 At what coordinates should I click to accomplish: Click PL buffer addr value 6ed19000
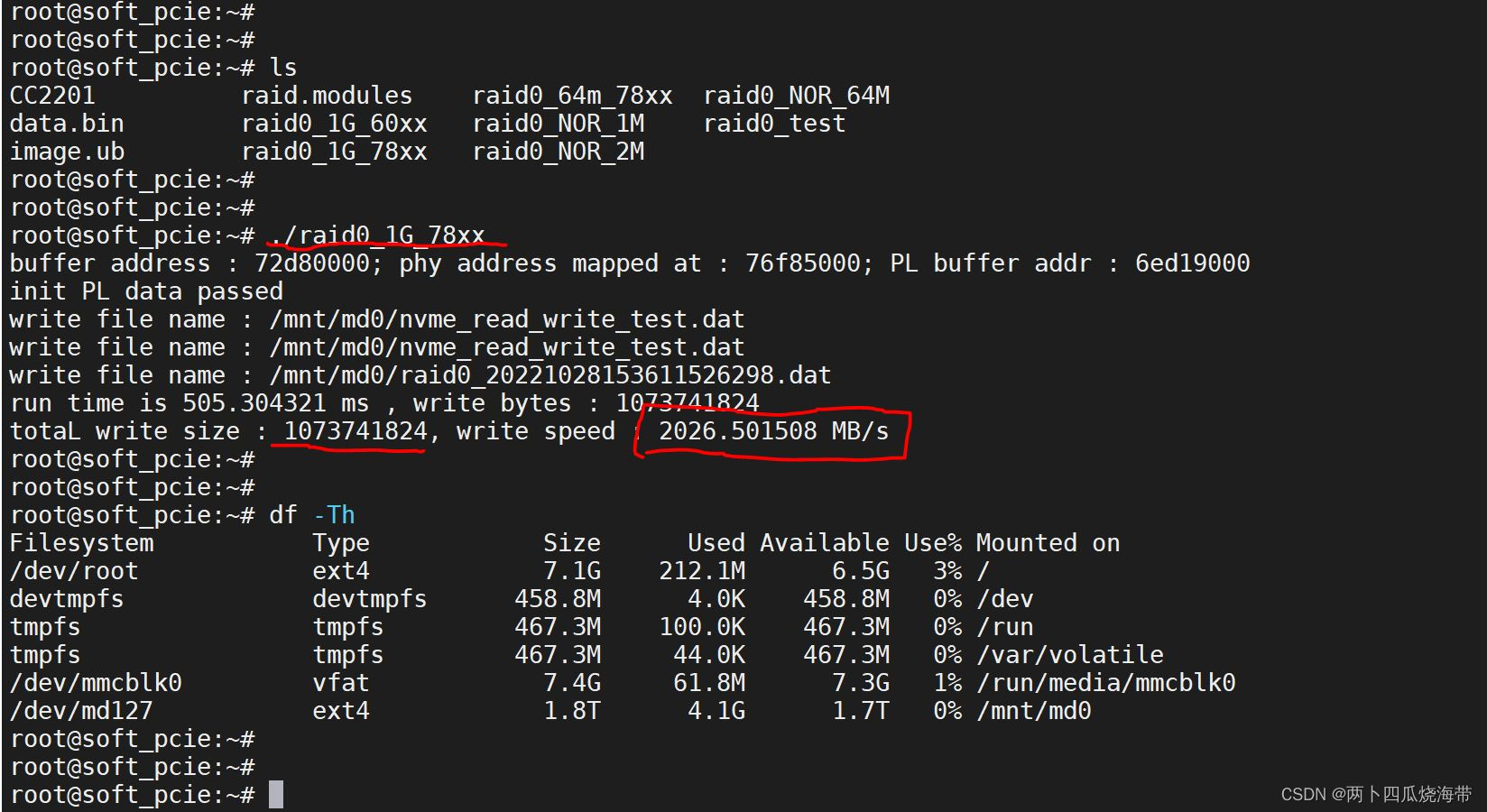pyautogui.click(x=1193, y=263)
